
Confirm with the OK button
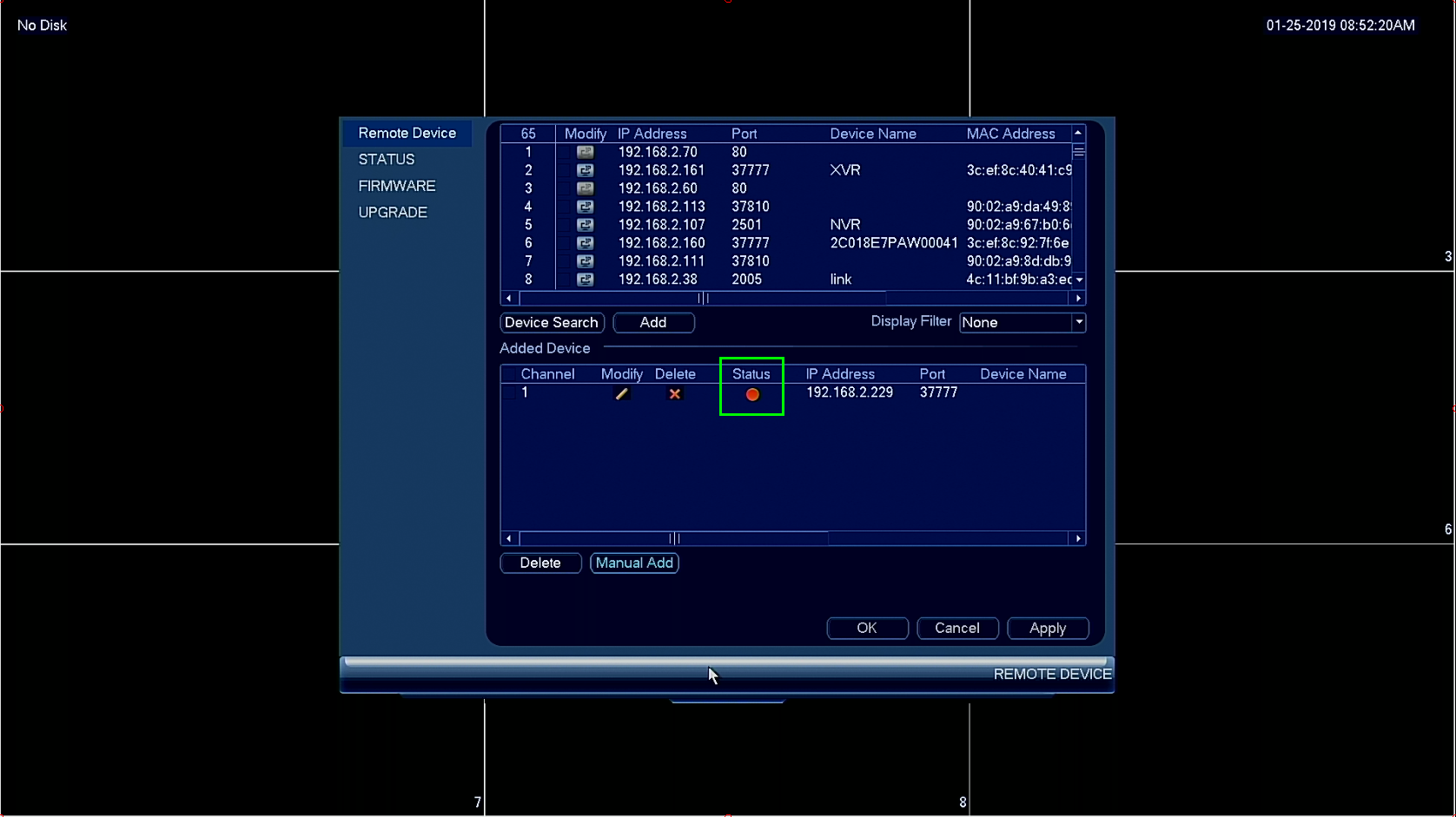(x=867, y=628)
